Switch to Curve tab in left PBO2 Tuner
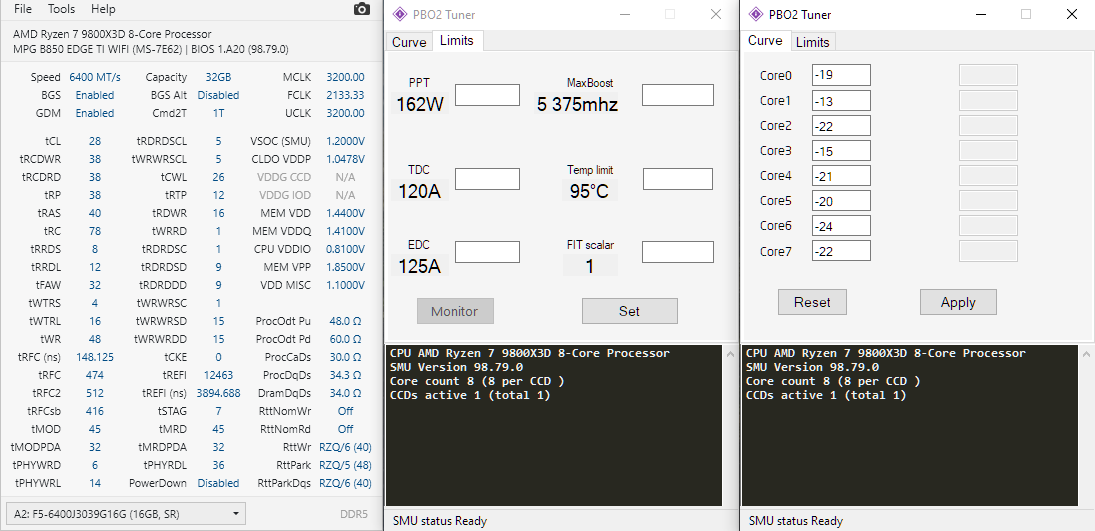The height and width of the screenshot is (531, 1095). (x=409, y=42)
